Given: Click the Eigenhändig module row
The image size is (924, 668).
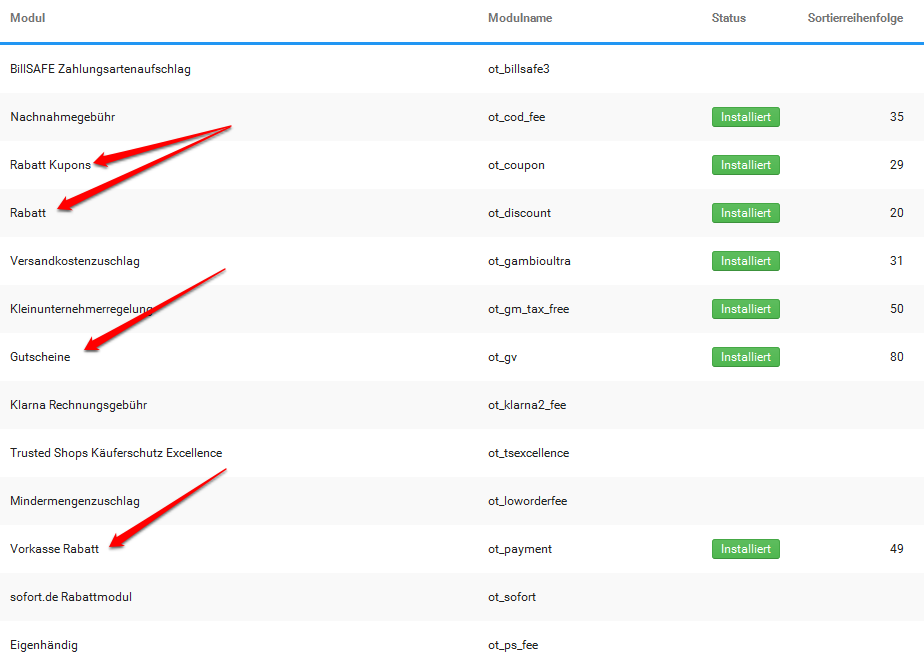Looking at the screenshot, I should click(44, 645).
